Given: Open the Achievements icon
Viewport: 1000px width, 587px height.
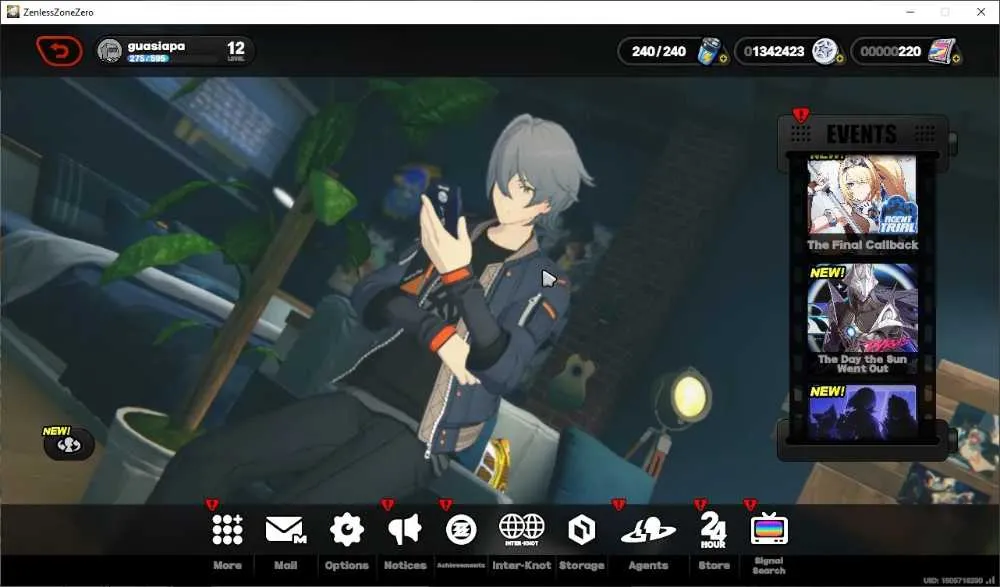Looking at the screenshot, I should tap(461, 530).
